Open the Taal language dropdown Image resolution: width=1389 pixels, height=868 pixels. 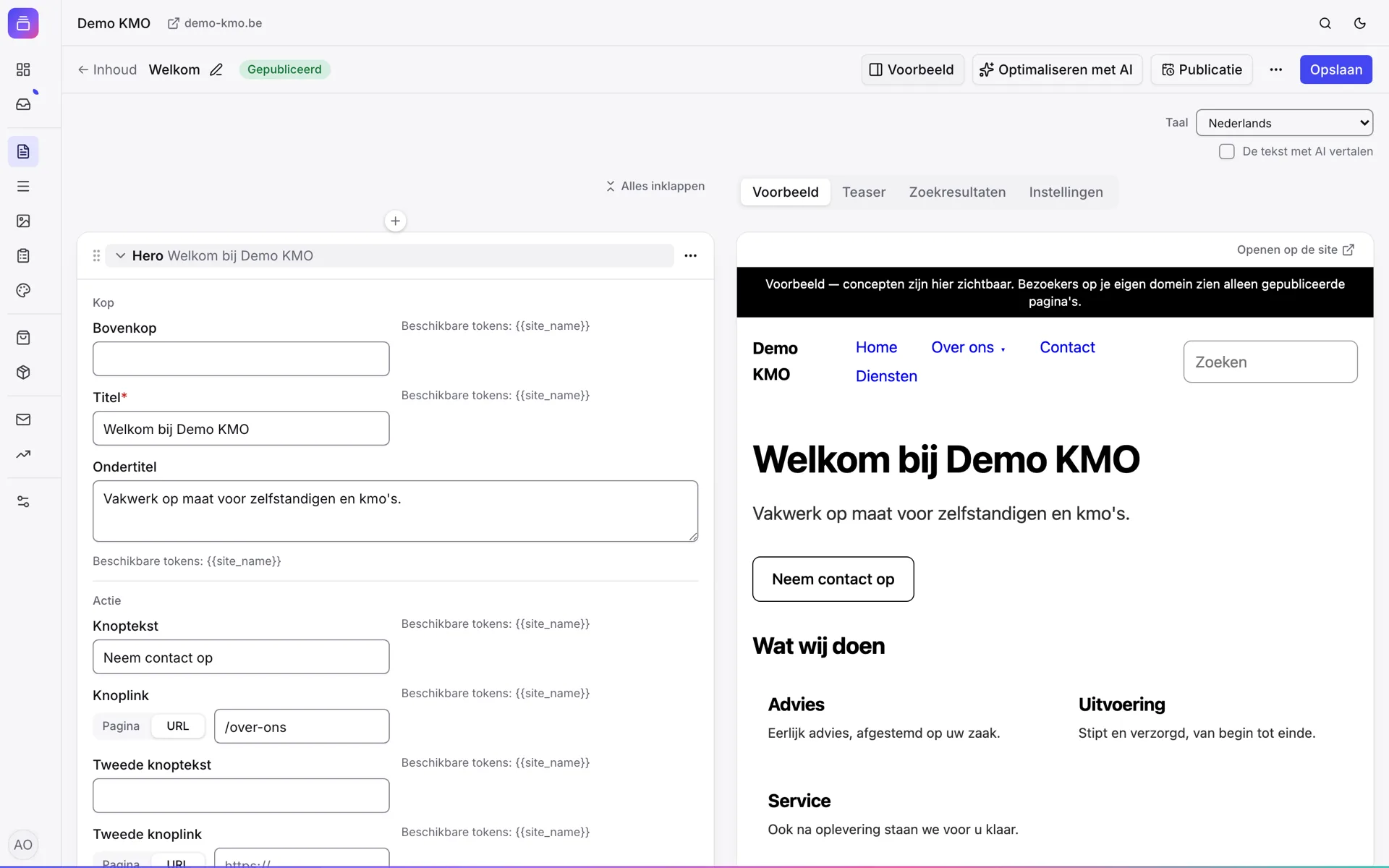coord(1284,123)
